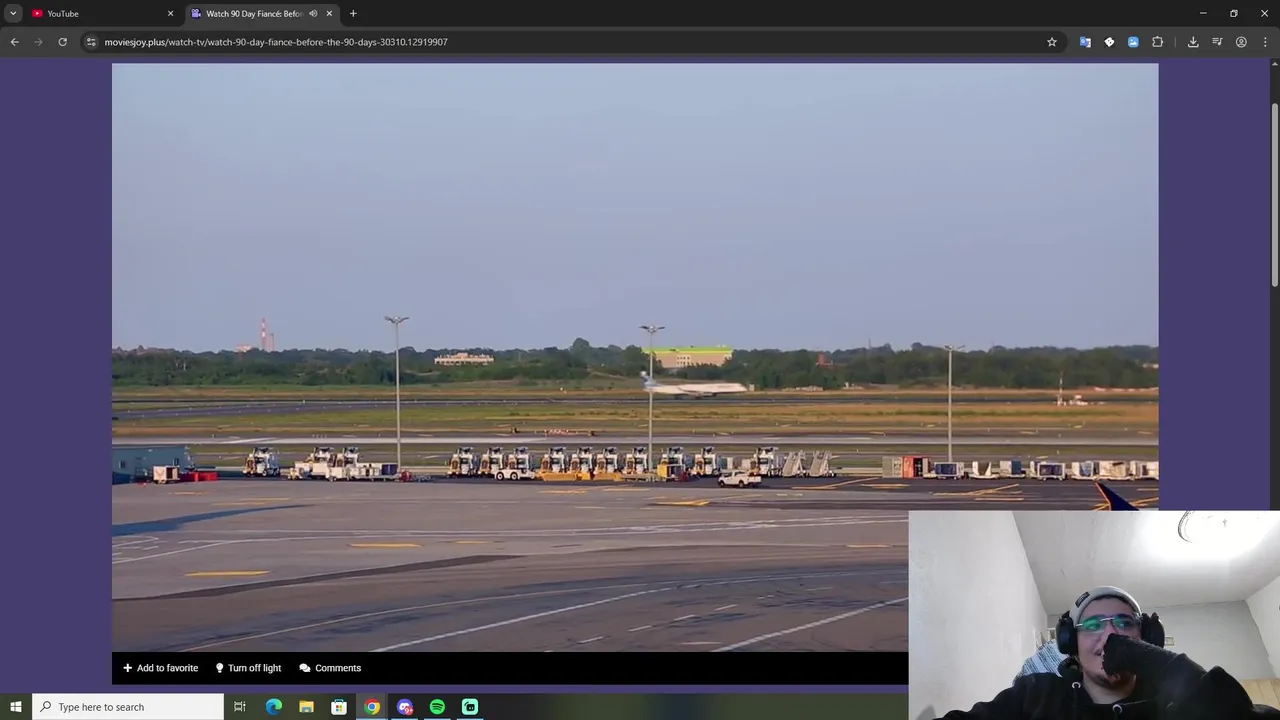The height and width of the screenshot is (720, 1280).
Task: Reload the current page
Action: point(62,42)
